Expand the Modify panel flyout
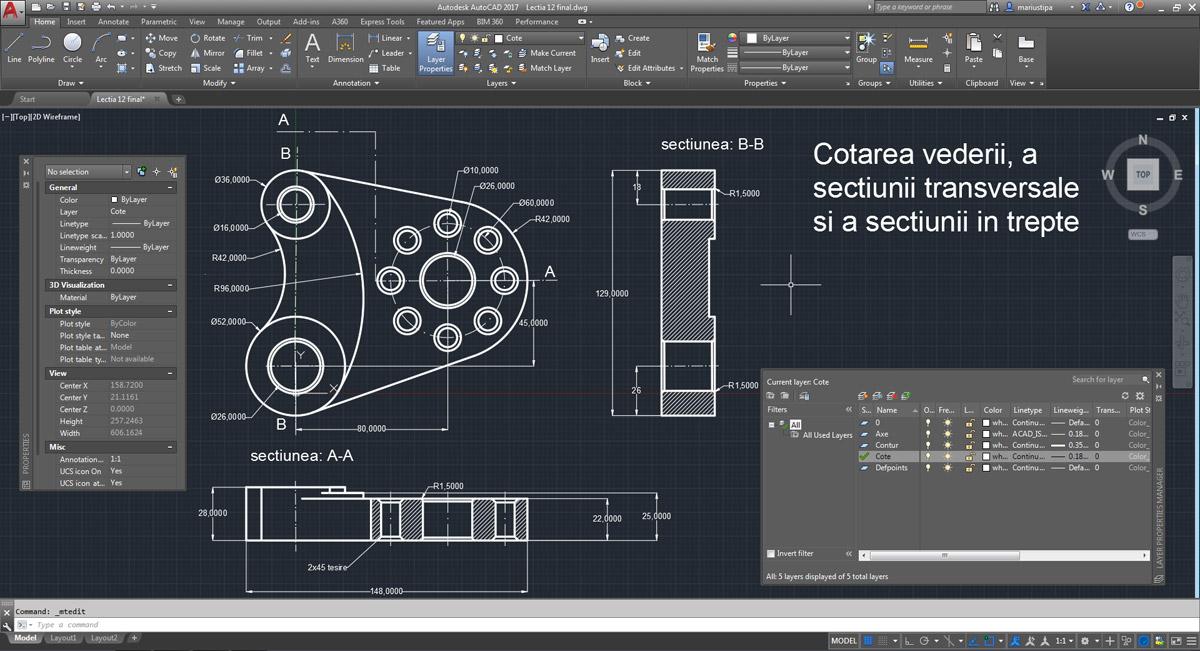 coord(217,83)
